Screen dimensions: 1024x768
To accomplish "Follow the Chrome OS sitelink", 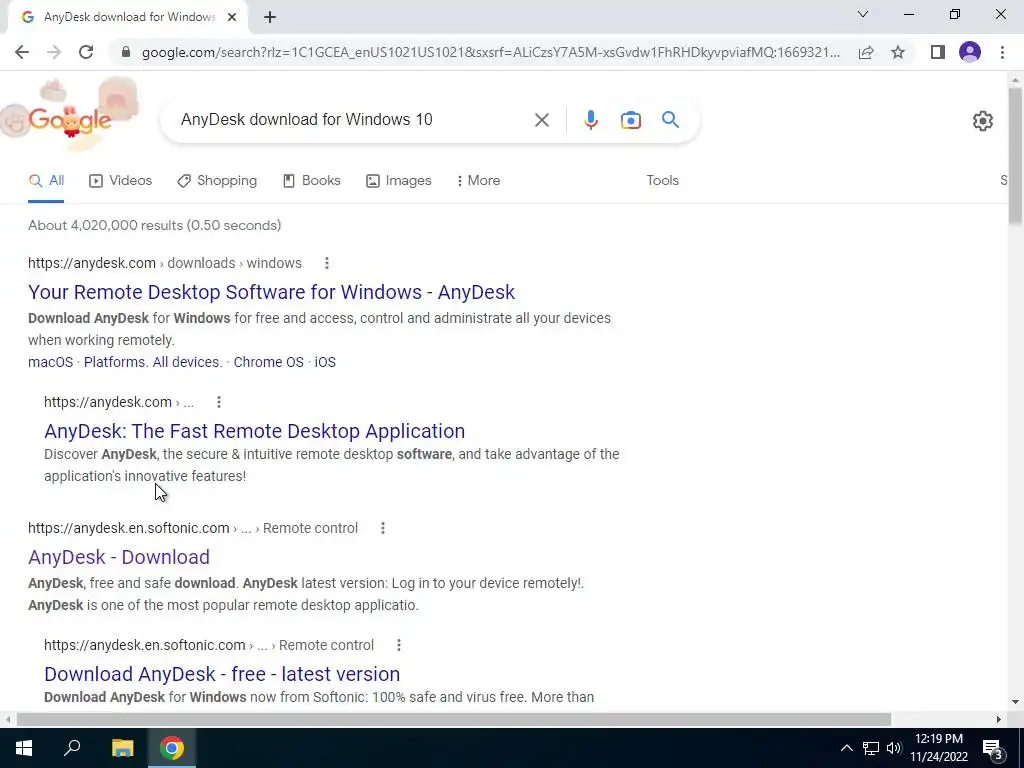I will pyautogui.click(x=268, y=362).
